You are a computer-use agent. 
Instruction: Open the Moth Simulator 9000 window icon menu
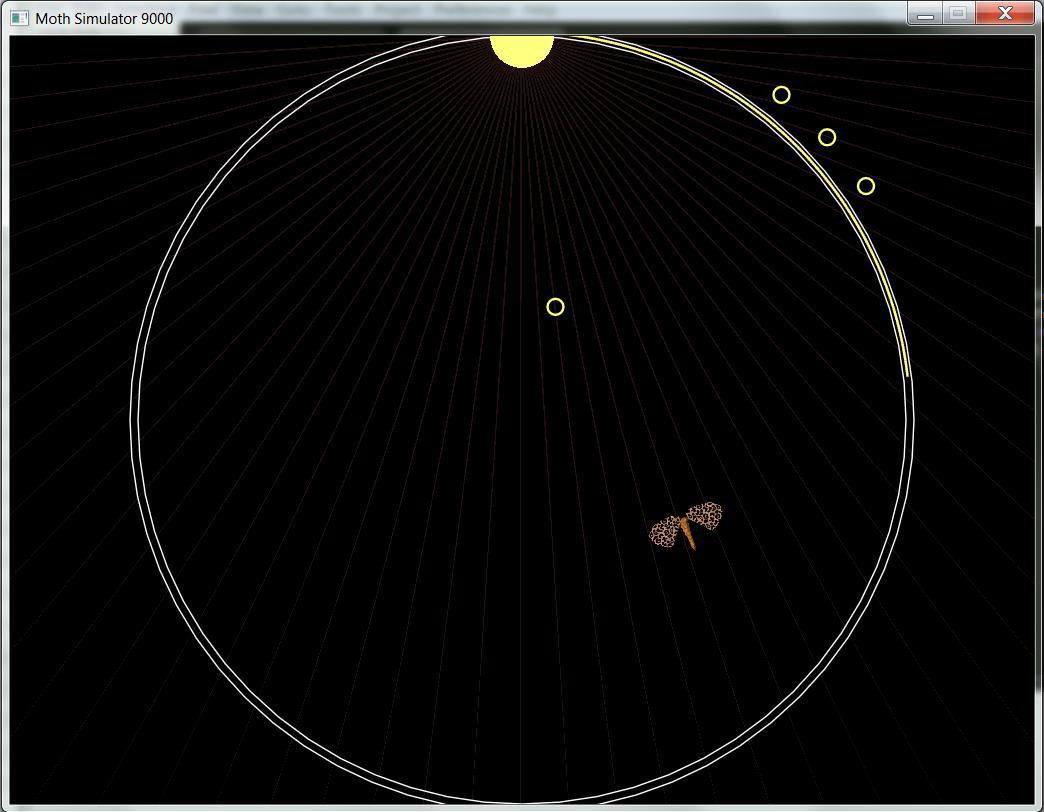[20, 18]
